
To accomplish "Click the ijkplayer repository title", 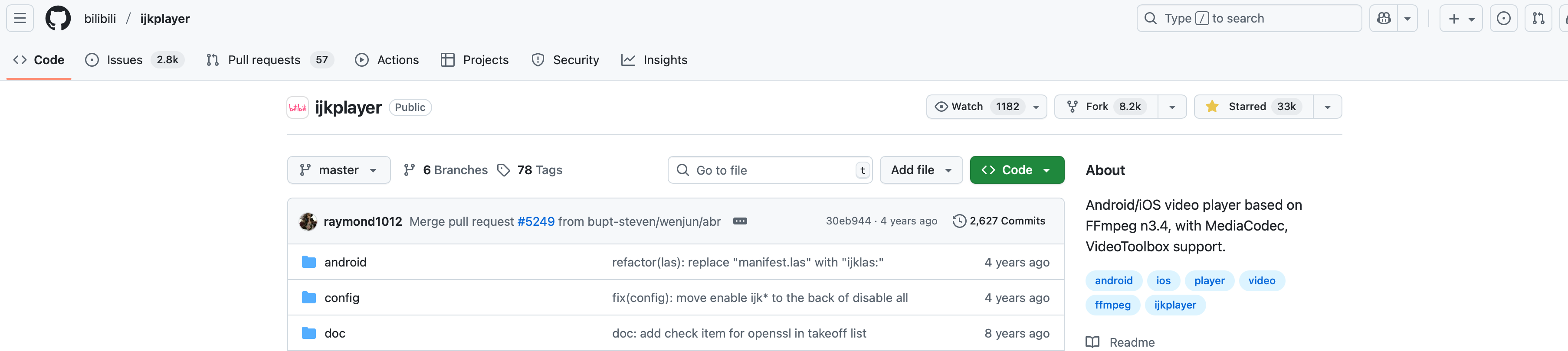I will pos(348,107).
